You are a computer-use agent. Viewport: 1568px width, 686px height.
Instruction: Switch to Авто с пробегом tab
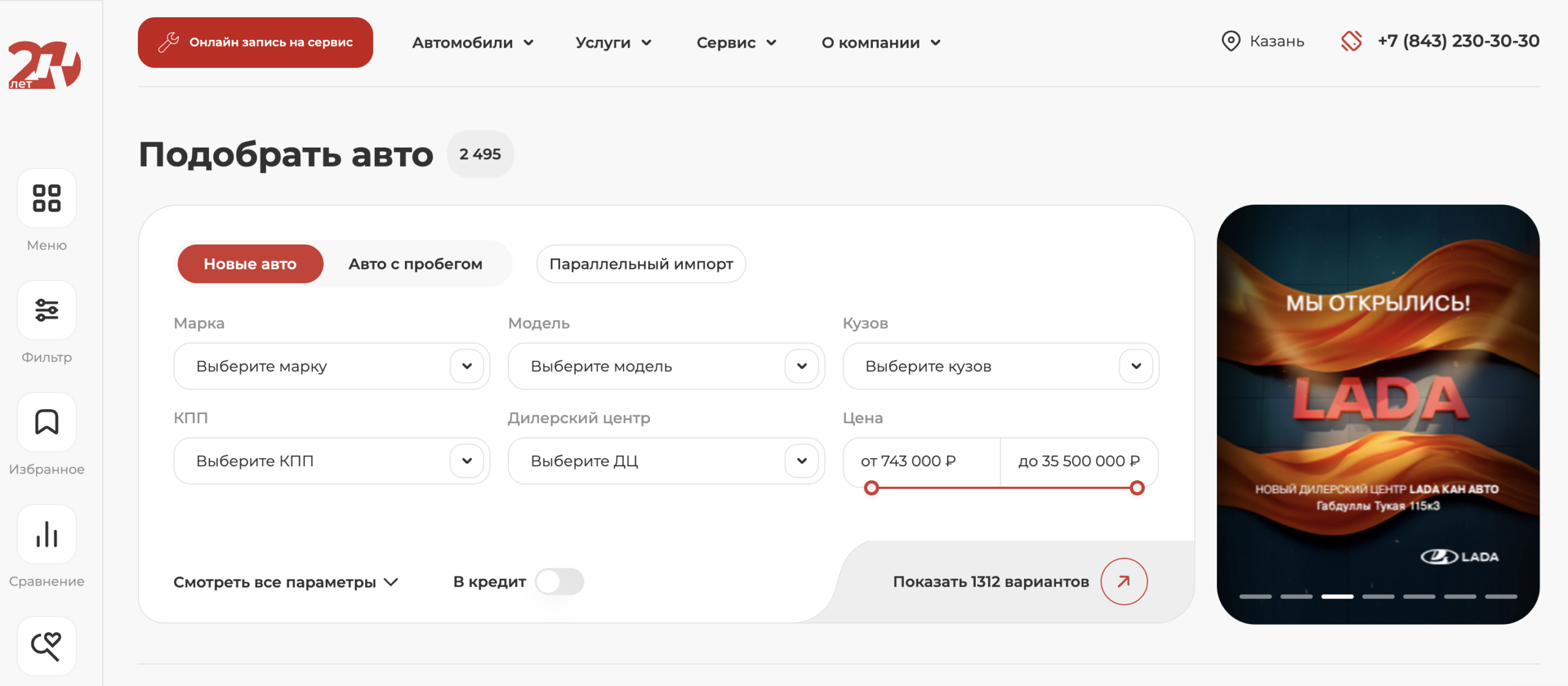click(415, 264)
